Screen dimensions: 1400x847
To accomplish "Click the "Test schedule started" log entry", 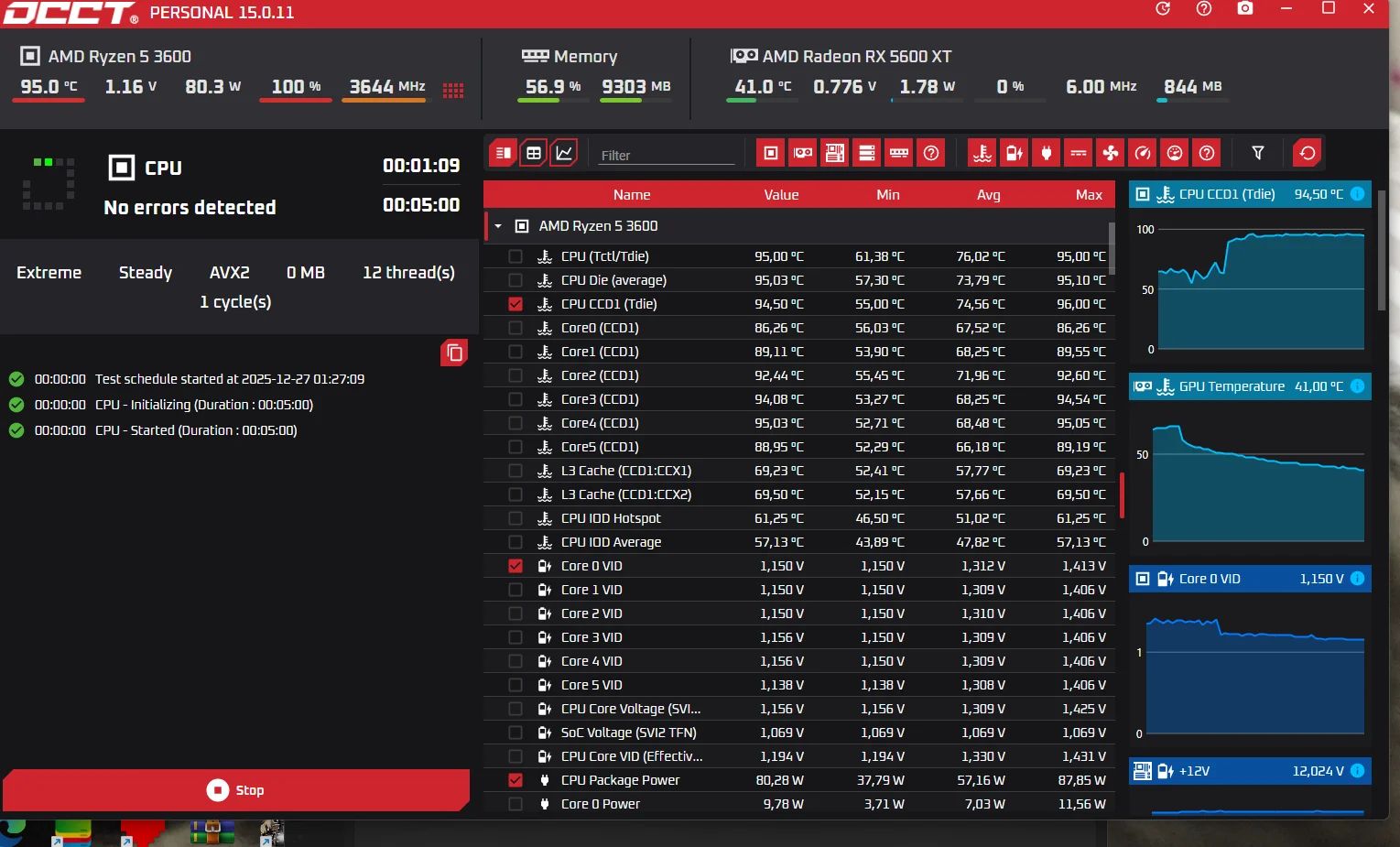I will [x=230, y=379].
